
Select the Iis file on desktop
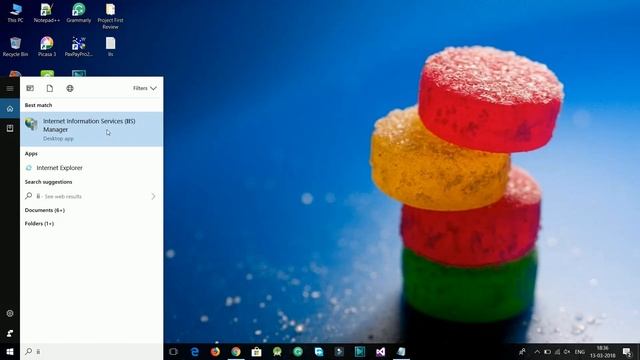click(x=110, y=47)
